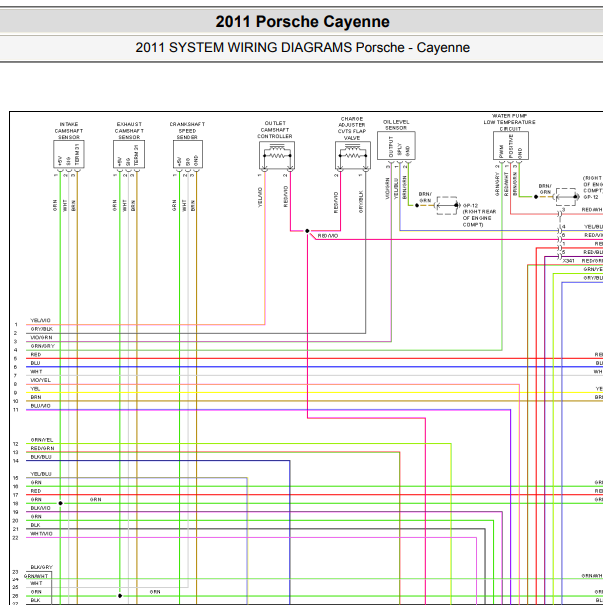The width and height of the screenshot is (603, 605).
Task: Select the outlet camshaft controller solenoid symbol
Action: (277, 155)
